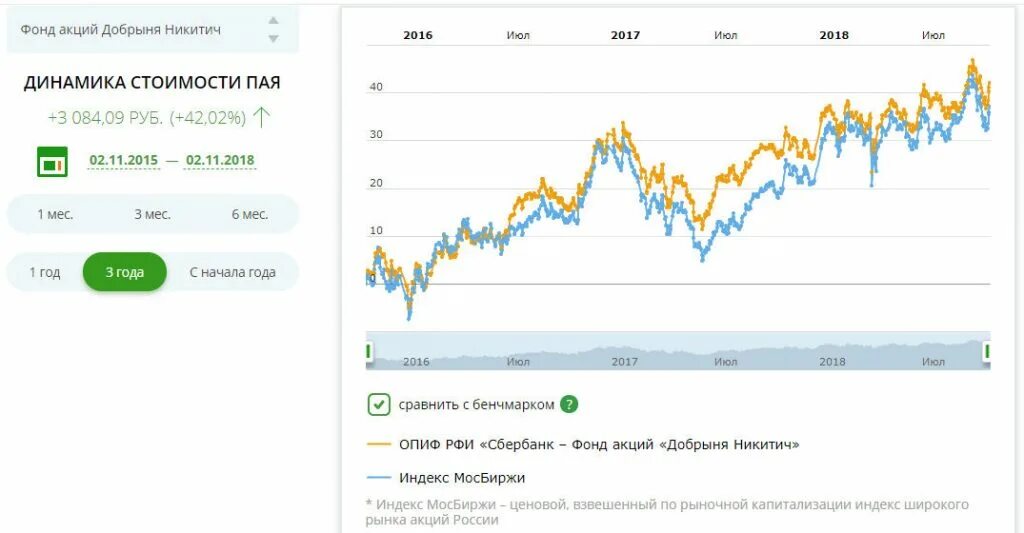Click the down arrow in fund selector
The height and width of the screenshot is (533, 1024).
pyautogui.click(x=274, y=39)
